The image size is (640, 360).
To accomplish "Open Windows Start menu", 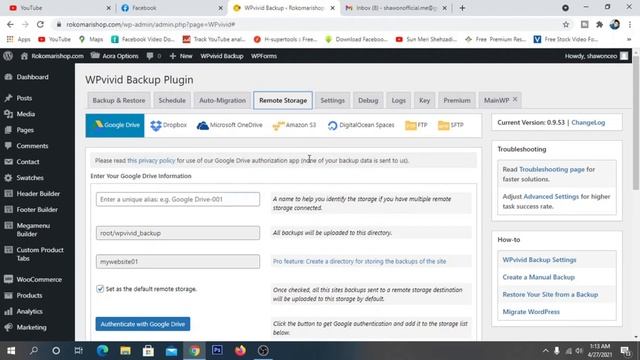I will coord(11,351).
